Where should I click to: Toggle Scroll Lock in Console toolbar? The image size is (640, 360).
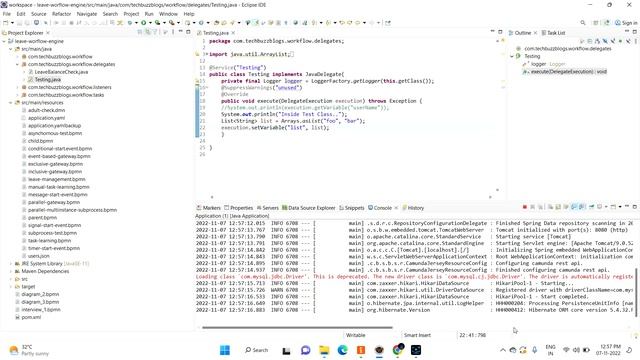[558, 207]
